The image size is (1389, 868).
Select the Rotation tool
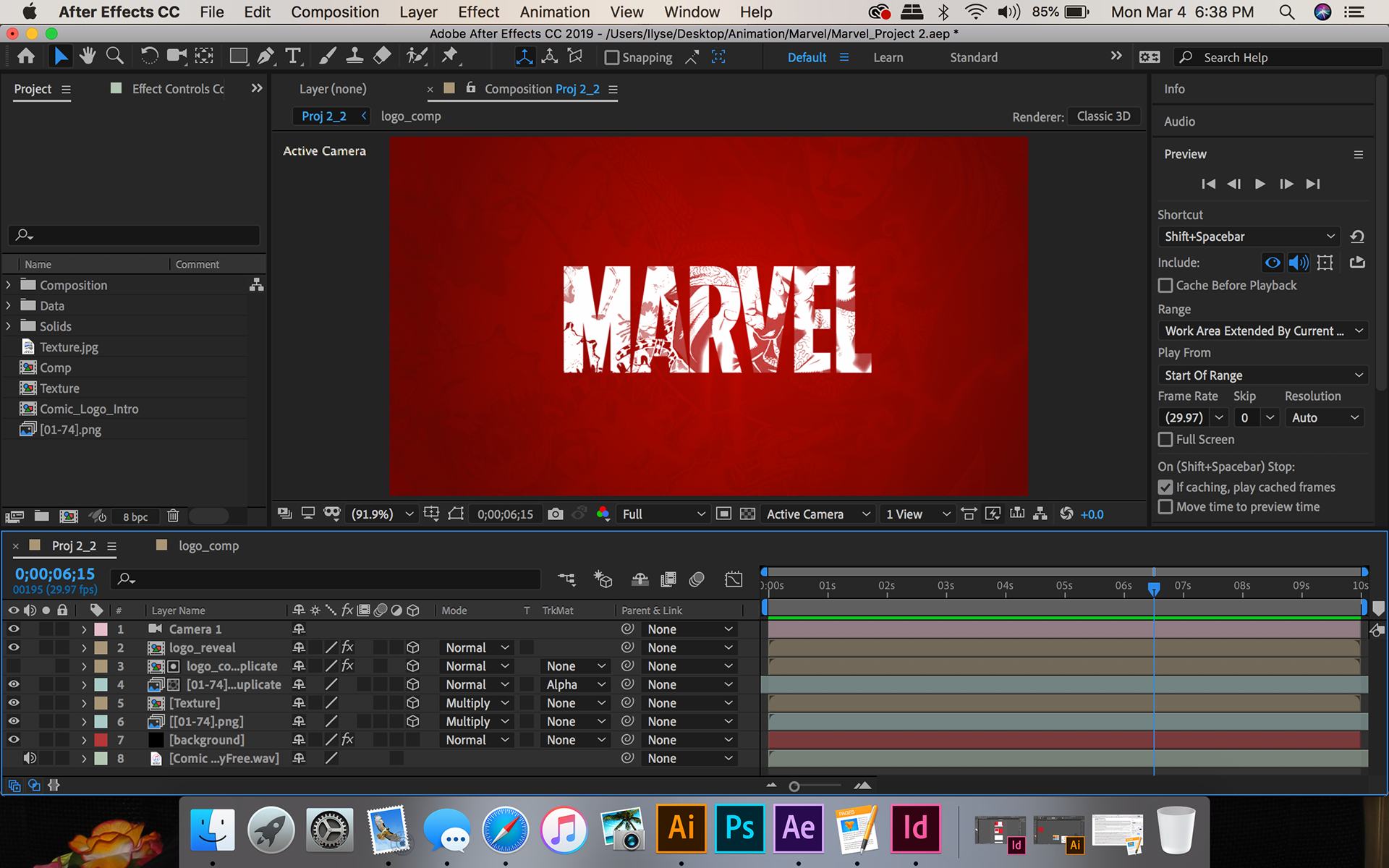click(x=149, y=56)
